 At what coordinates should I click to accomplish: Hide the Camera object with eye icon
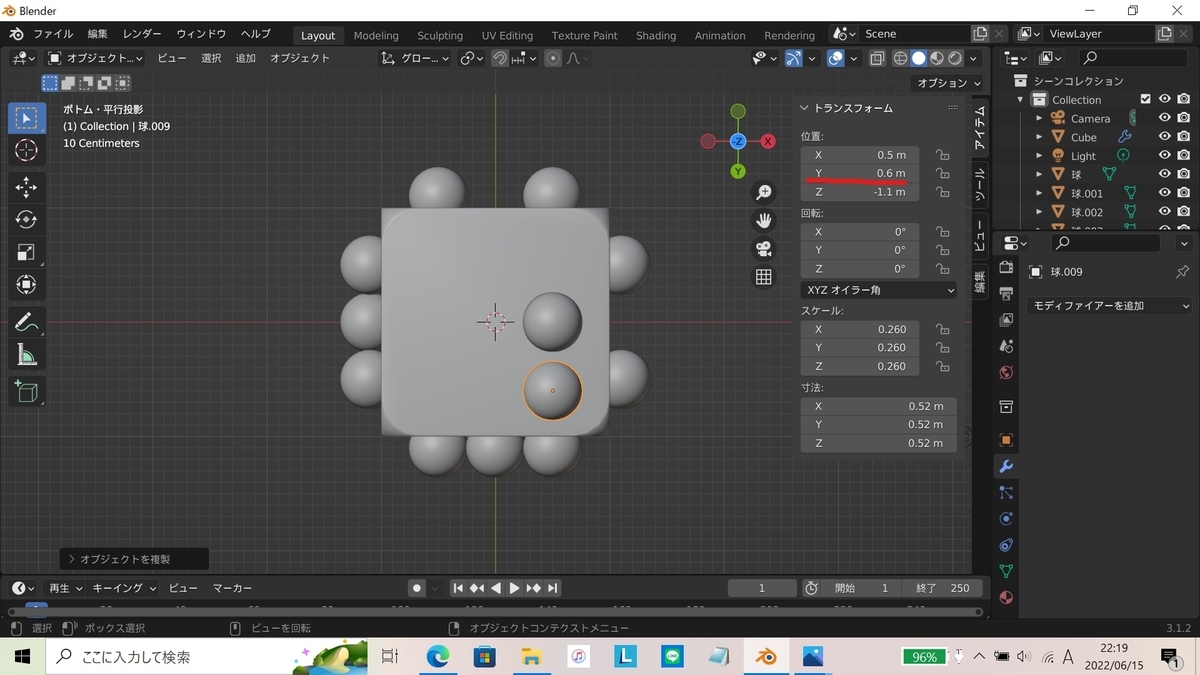pyautogui.click(x=1164, y=118)
